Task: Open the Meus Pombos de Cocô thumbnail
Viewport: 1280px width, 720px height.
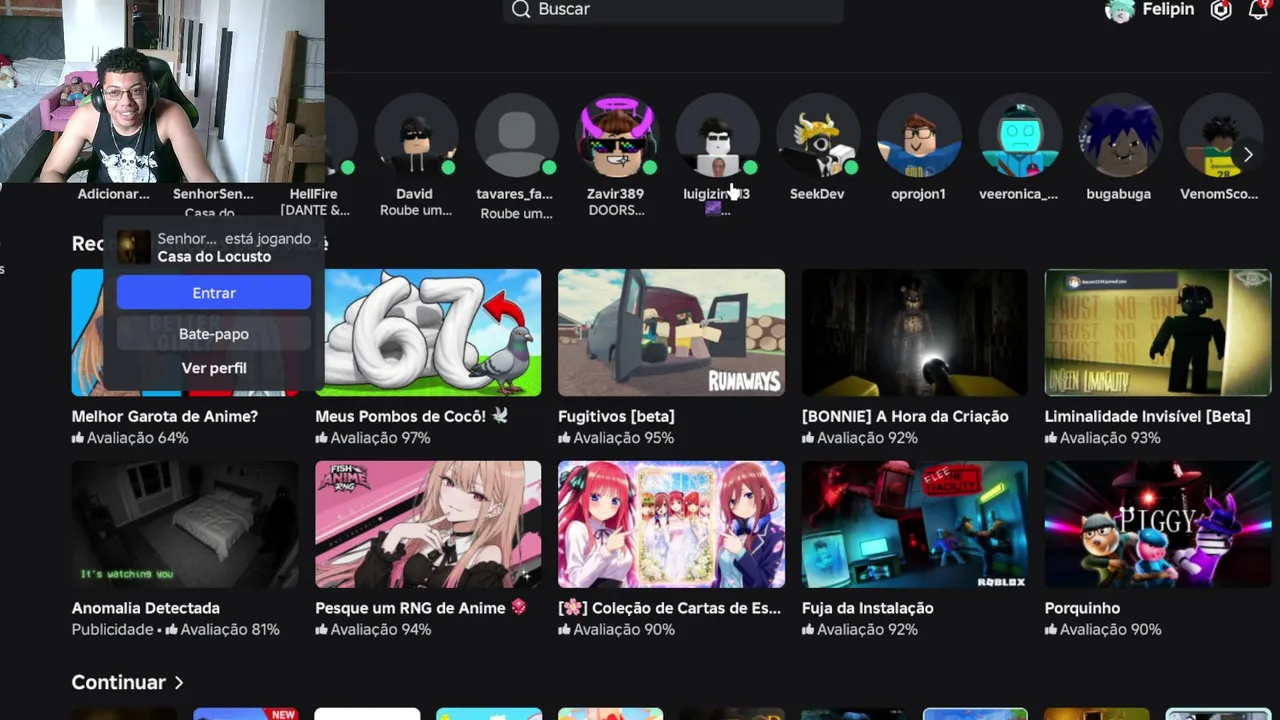Action: pyautogui.click(x=428, y=333)
